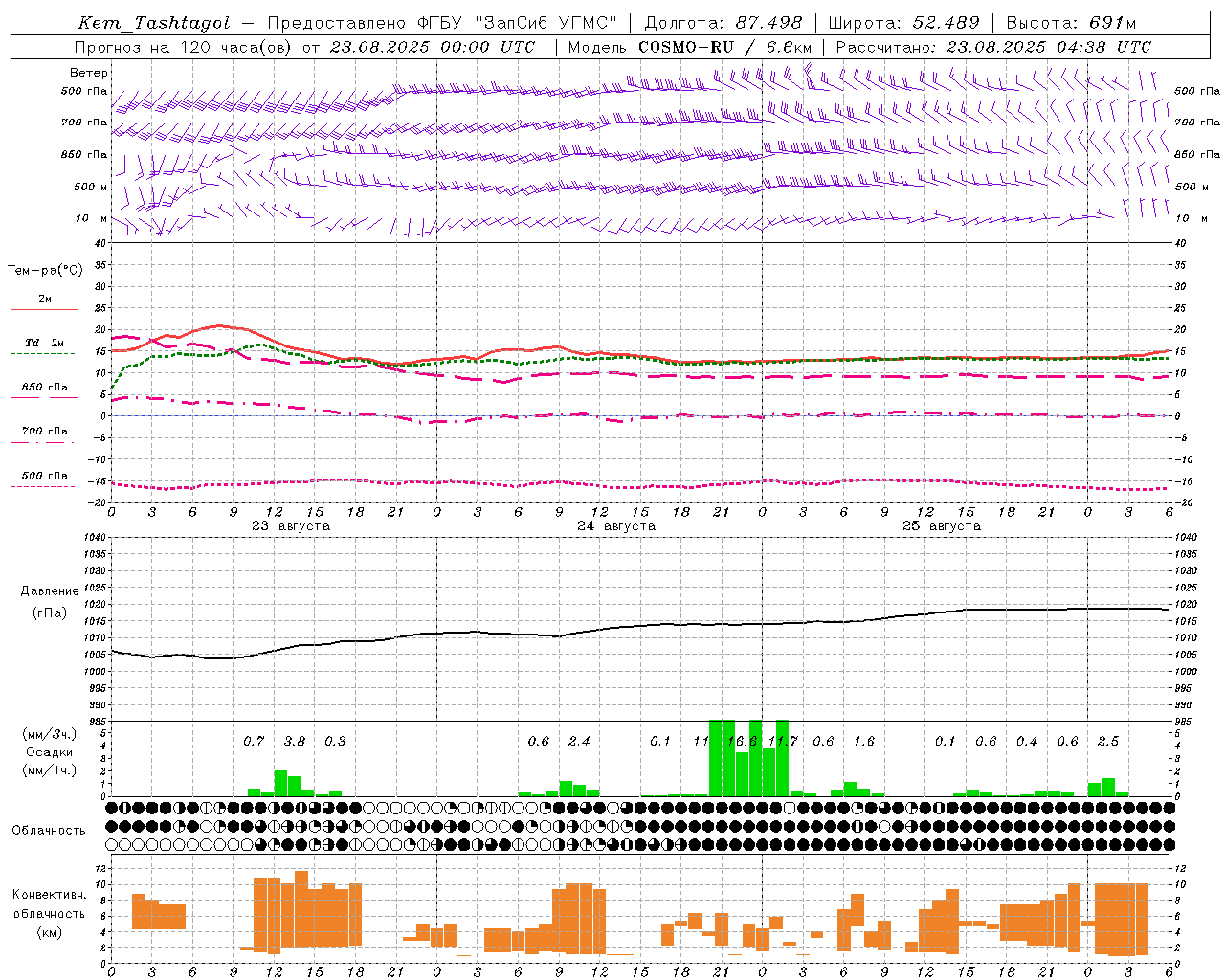Click the 0.7 precipitation value

click(254, 741)
